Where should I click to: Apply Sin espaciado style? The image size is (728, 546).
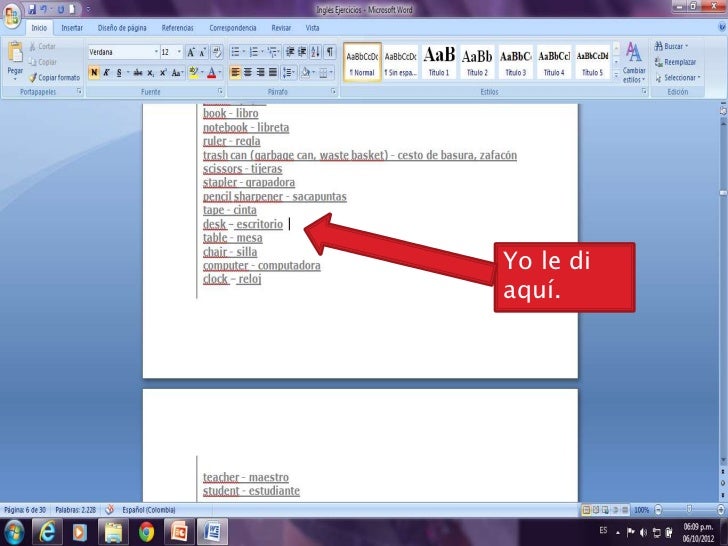click(400, 62)
